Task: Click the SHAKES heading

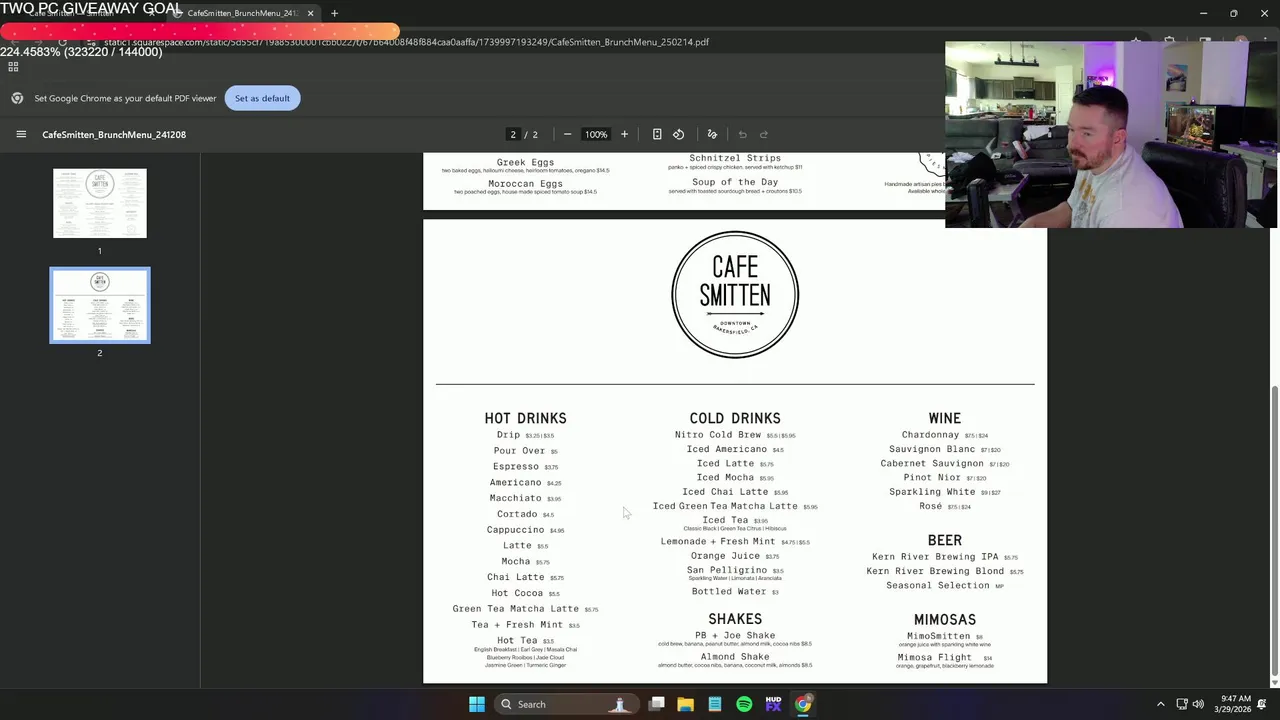Action: point(735,619)
